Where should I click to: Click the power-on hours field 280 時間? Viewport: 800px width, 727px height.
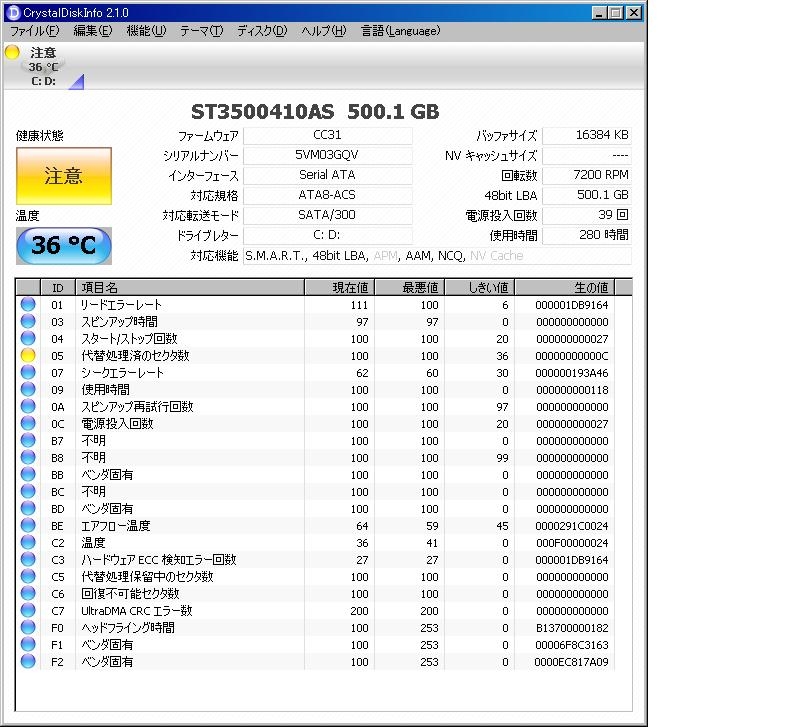(x=587, y=235)
